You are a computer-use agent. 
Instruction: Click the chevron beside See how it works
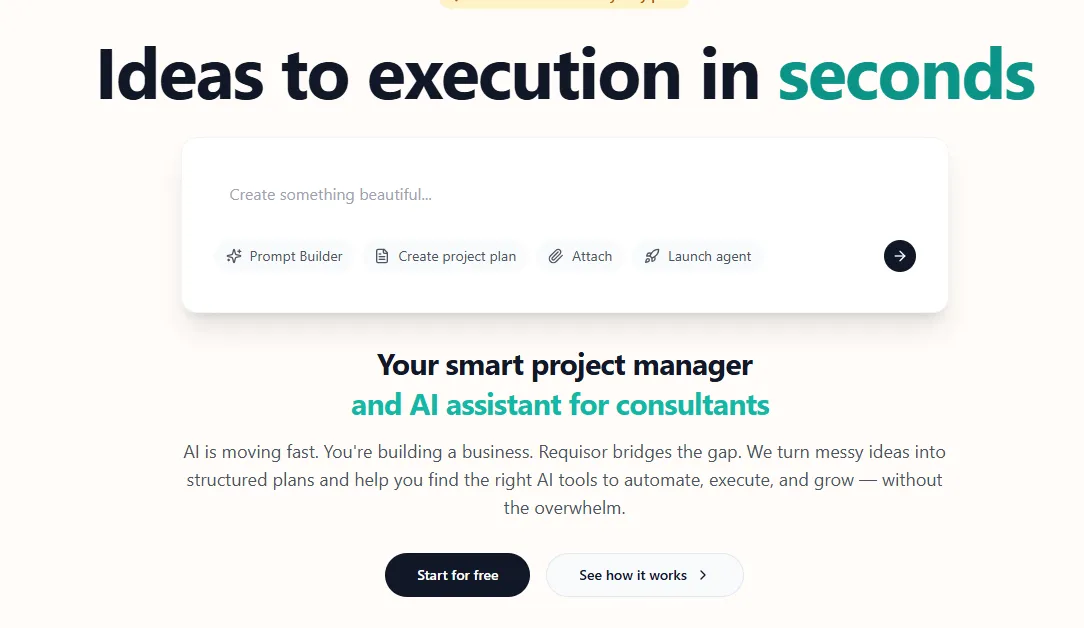point(703,575)
